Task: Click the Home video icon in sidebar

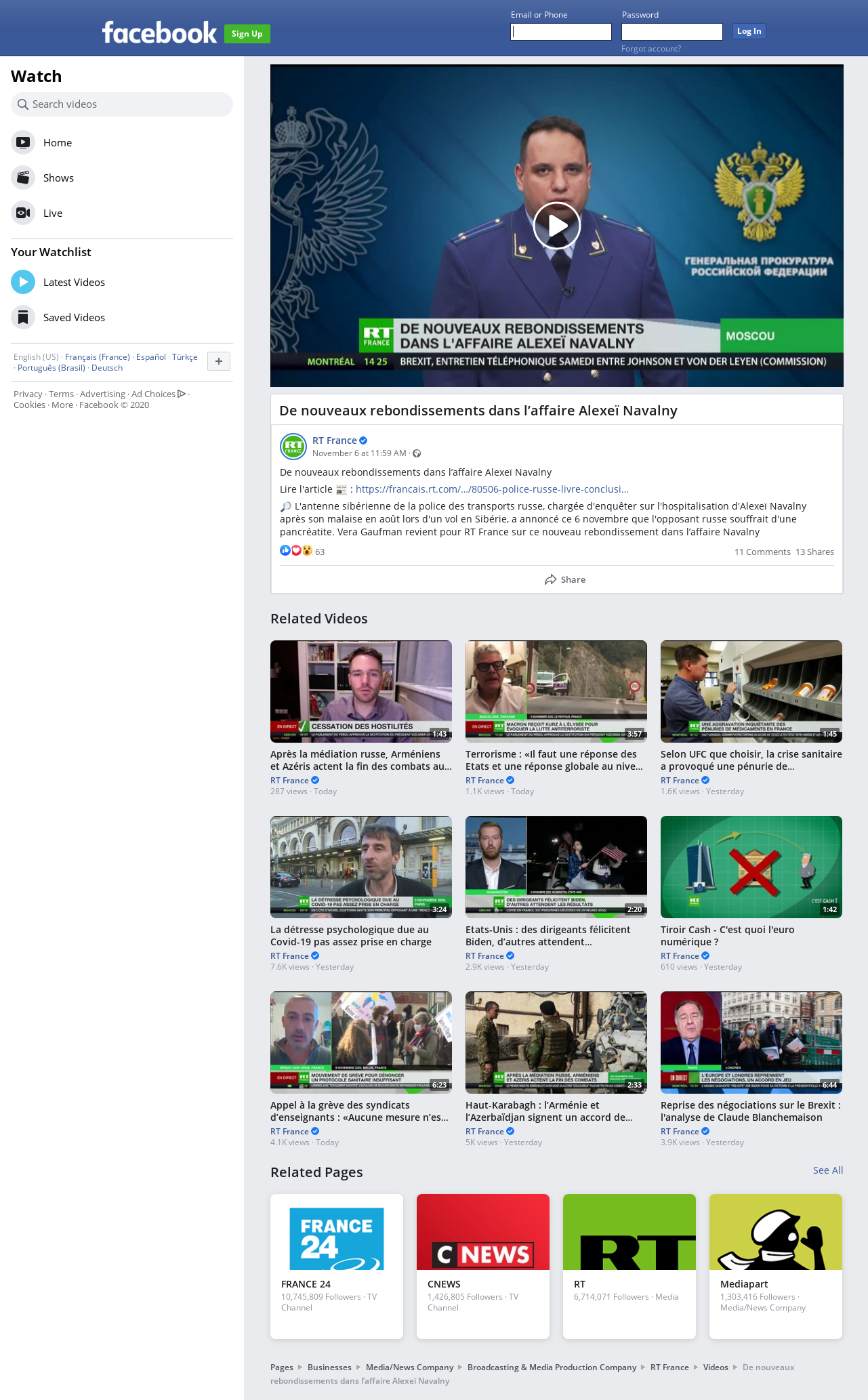Action: pos(23,142)
